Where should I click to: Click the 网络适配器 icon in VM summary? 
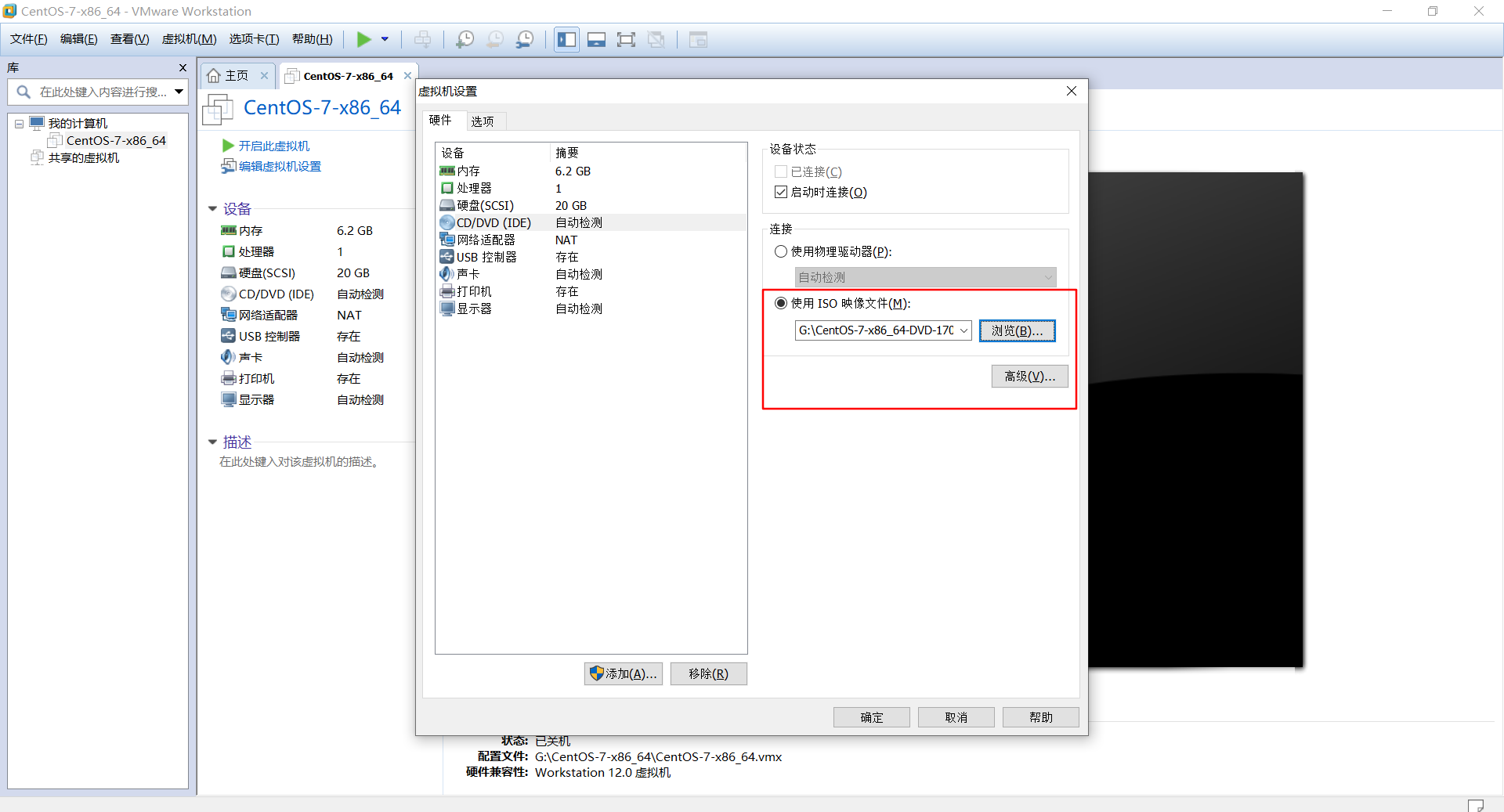click(229, 315)
